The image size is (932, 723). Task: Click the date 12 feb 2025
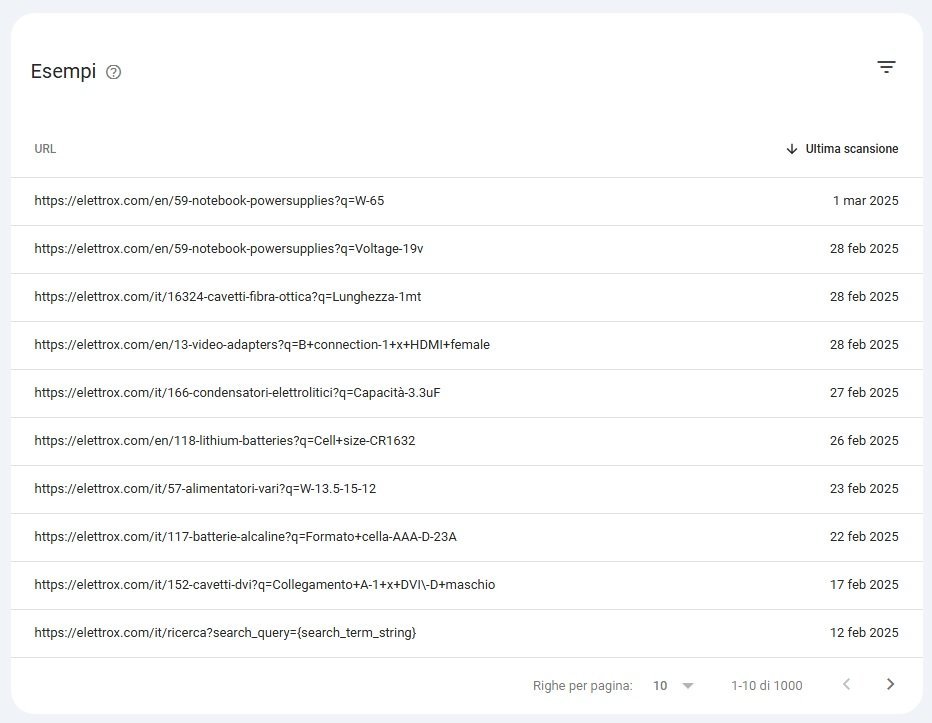pos(864,633)
